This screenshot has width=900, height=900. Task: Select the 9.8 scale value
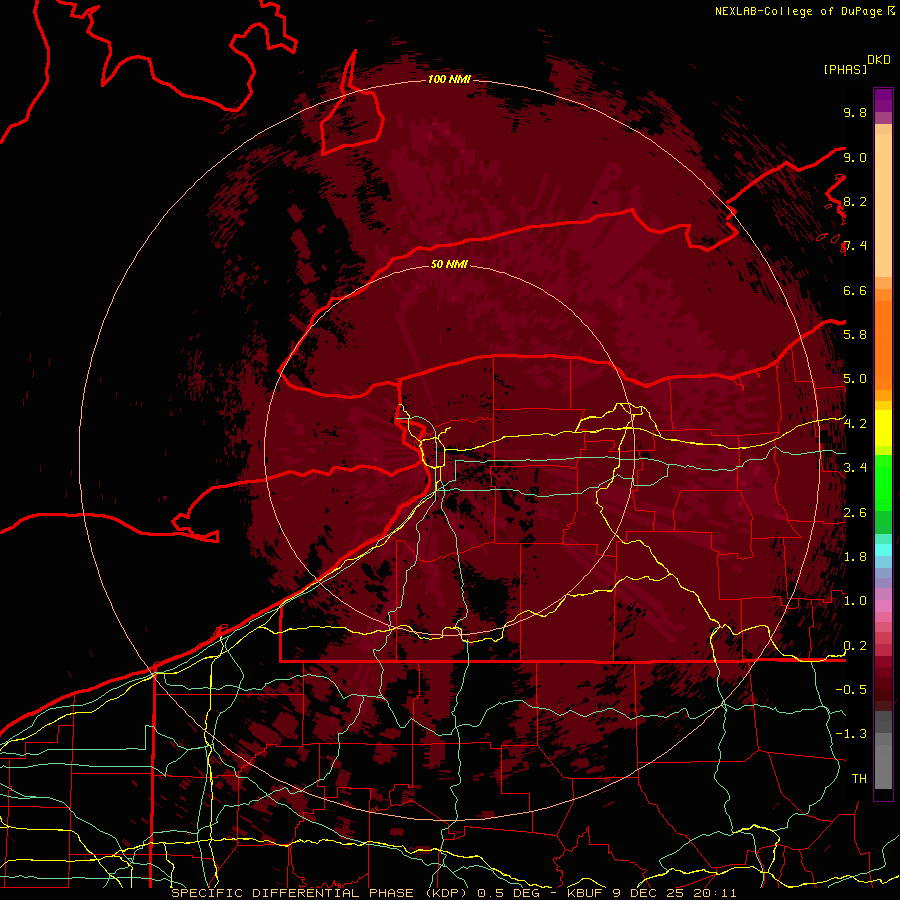pyautogui.click(x=855, y=112)
